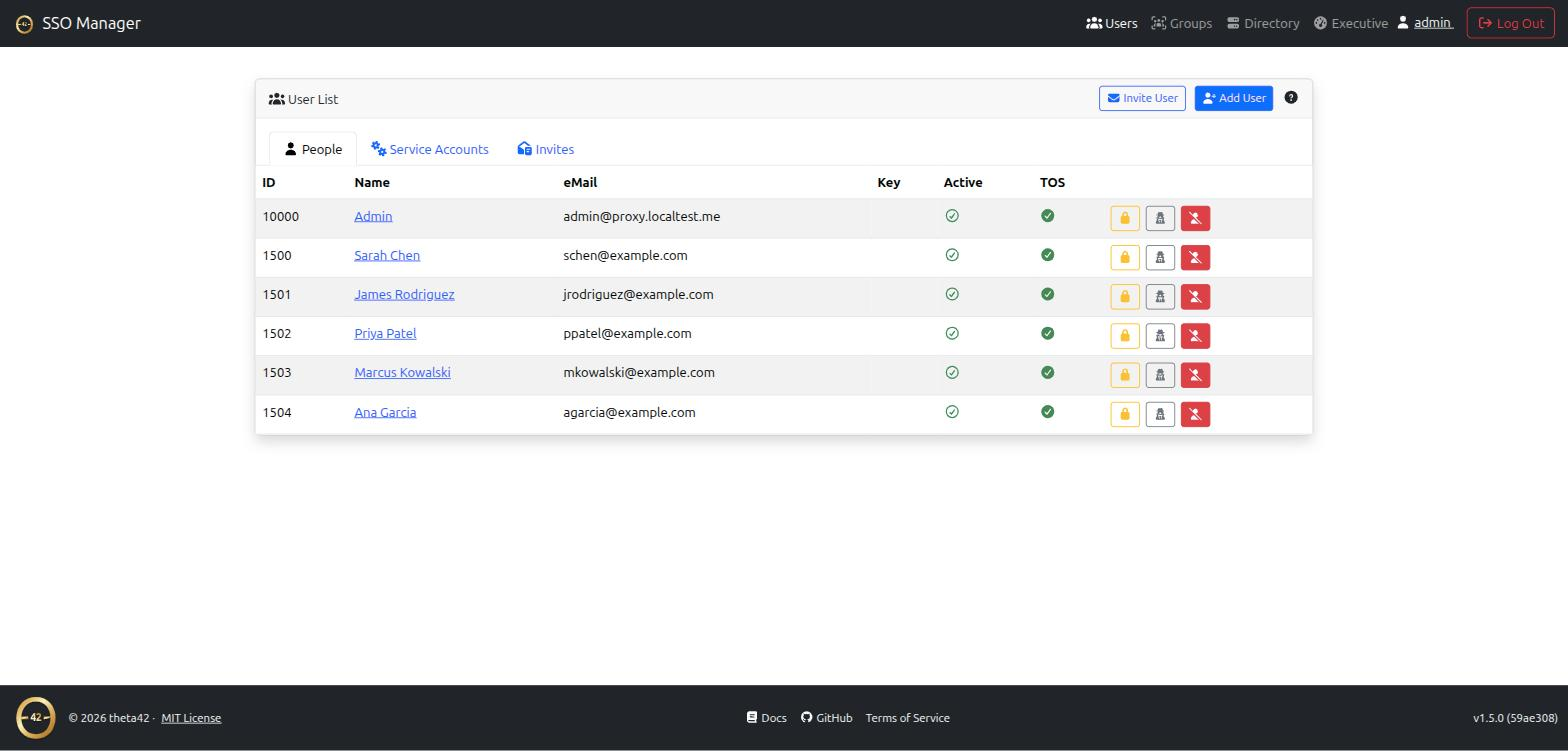Delete Priya Patel using the red icon
The width and height of the screenshot is (1568, 751).
pyautogui.click(x=1195, y=336)
